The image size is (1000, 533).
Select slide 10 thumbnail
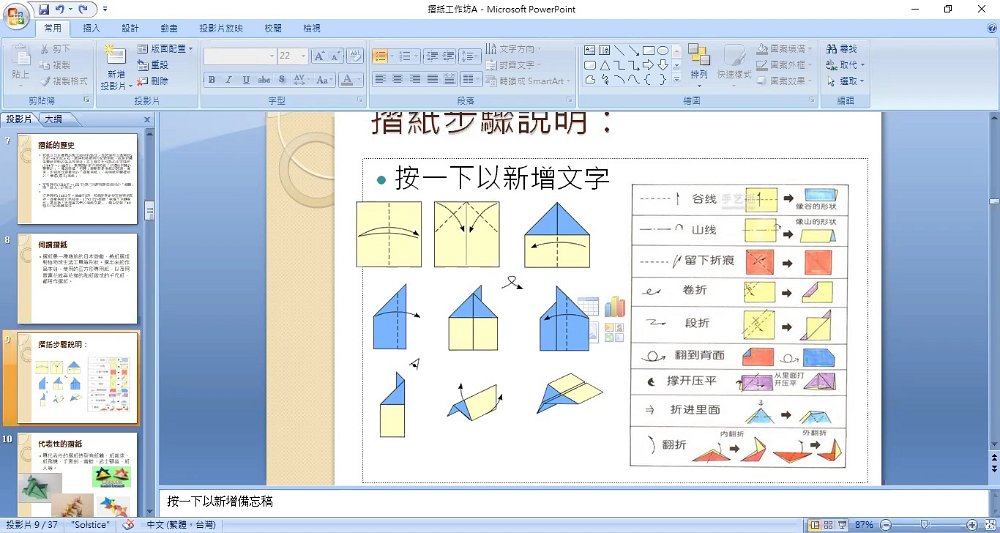click(x=78, y=475)
